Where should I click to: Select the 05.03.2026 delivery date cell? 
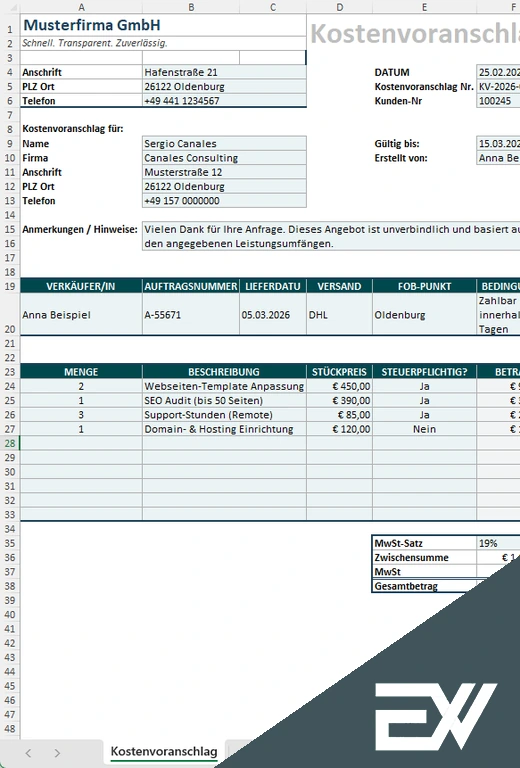pyautogui.click(x=273, y=315)
